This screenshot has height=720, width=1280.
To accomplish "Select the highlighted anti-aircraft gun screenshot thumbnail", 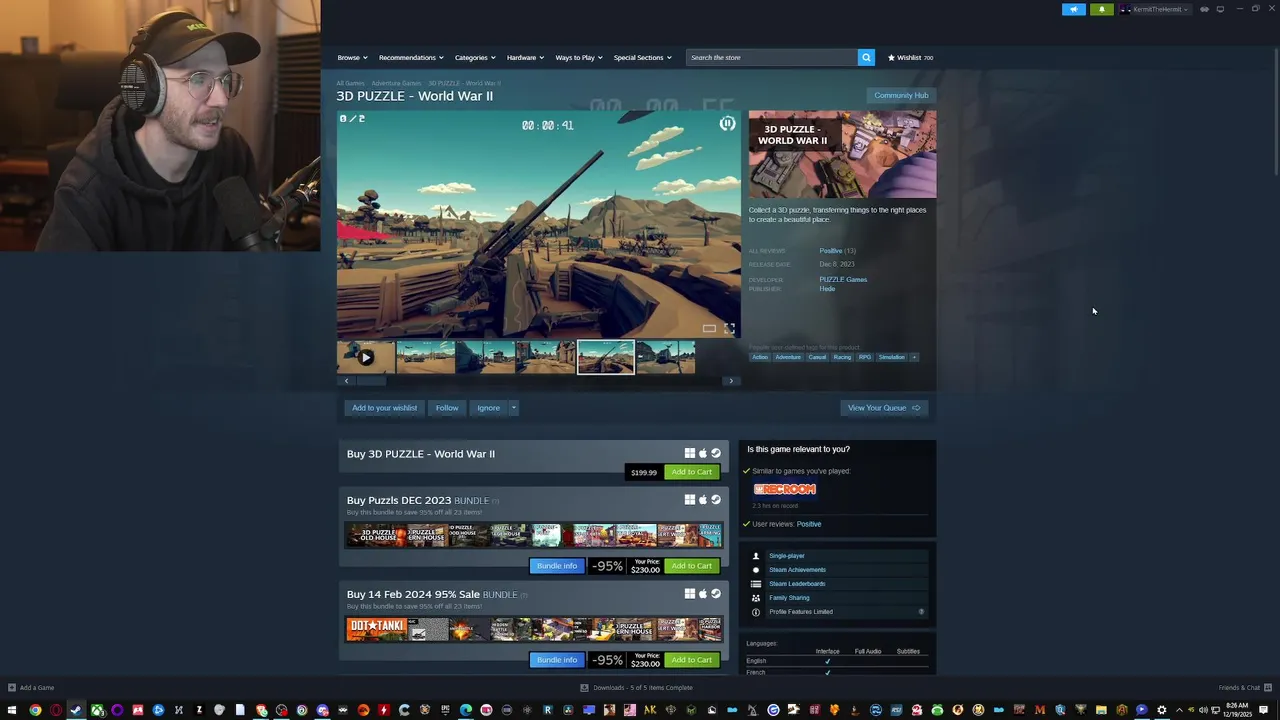I will (x=605, y=357).
